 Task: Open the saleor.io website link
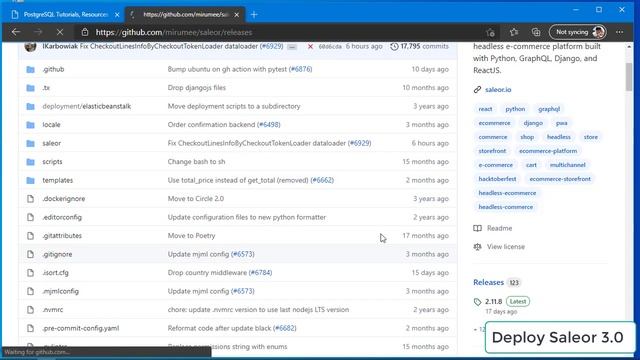[x=498, y=89]
